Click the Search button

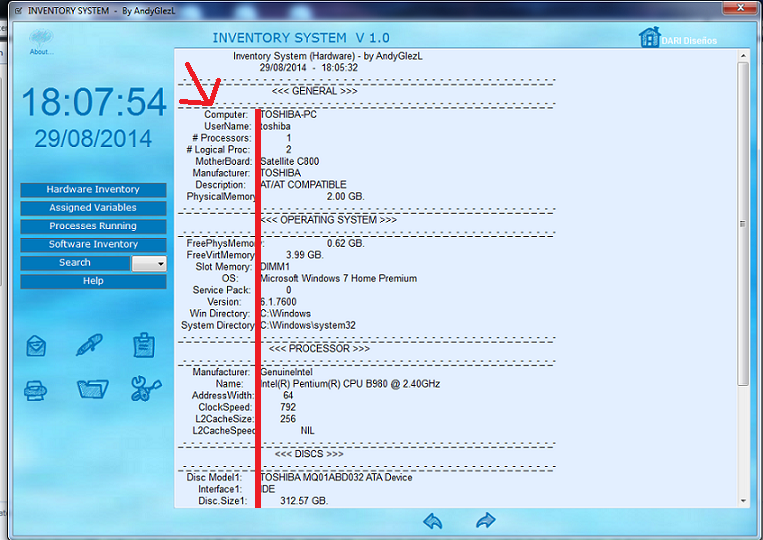(x=75, y=263)
